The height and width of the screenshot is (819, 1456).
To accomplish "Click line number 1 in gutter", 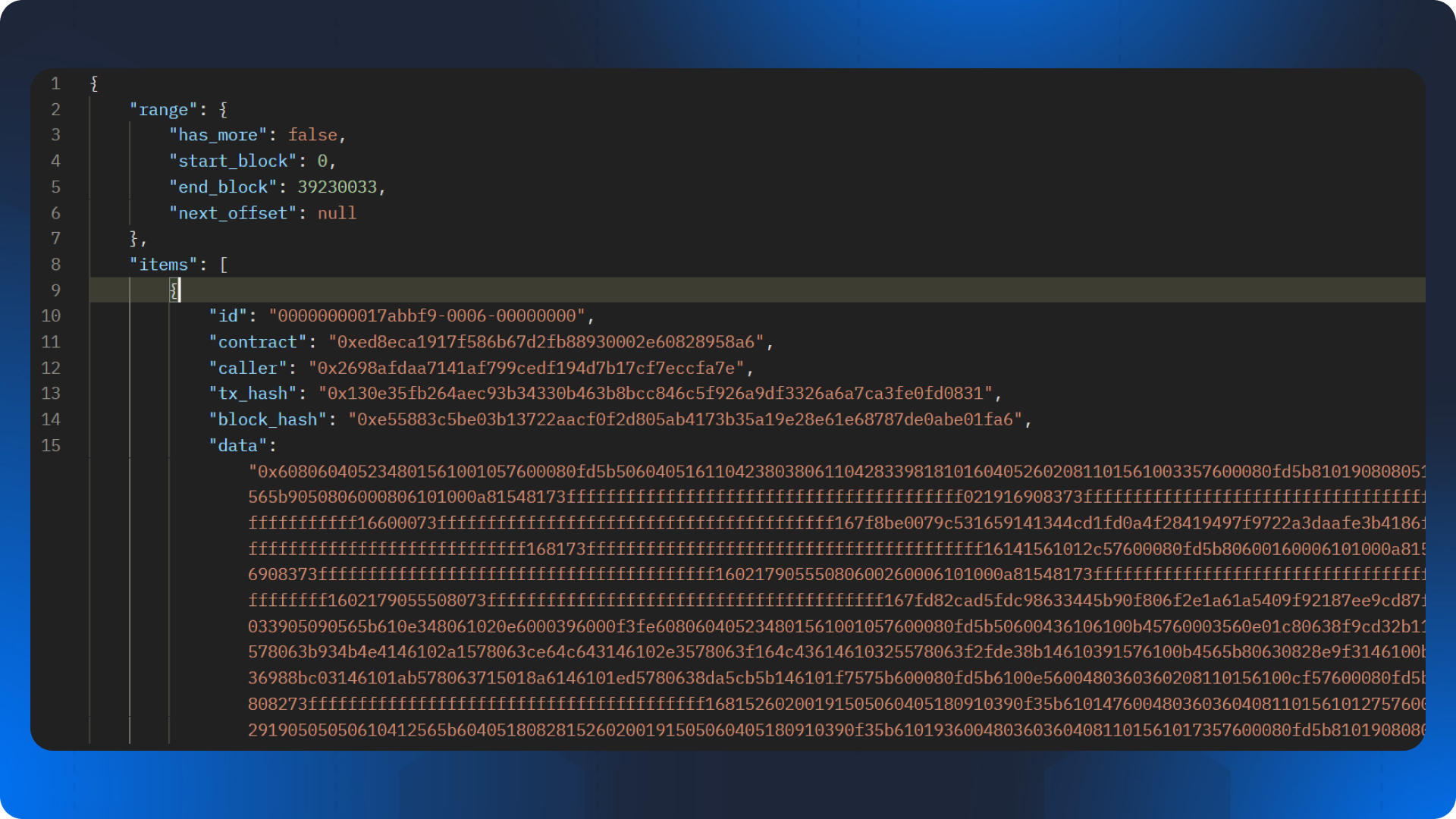I will [55, 83].
